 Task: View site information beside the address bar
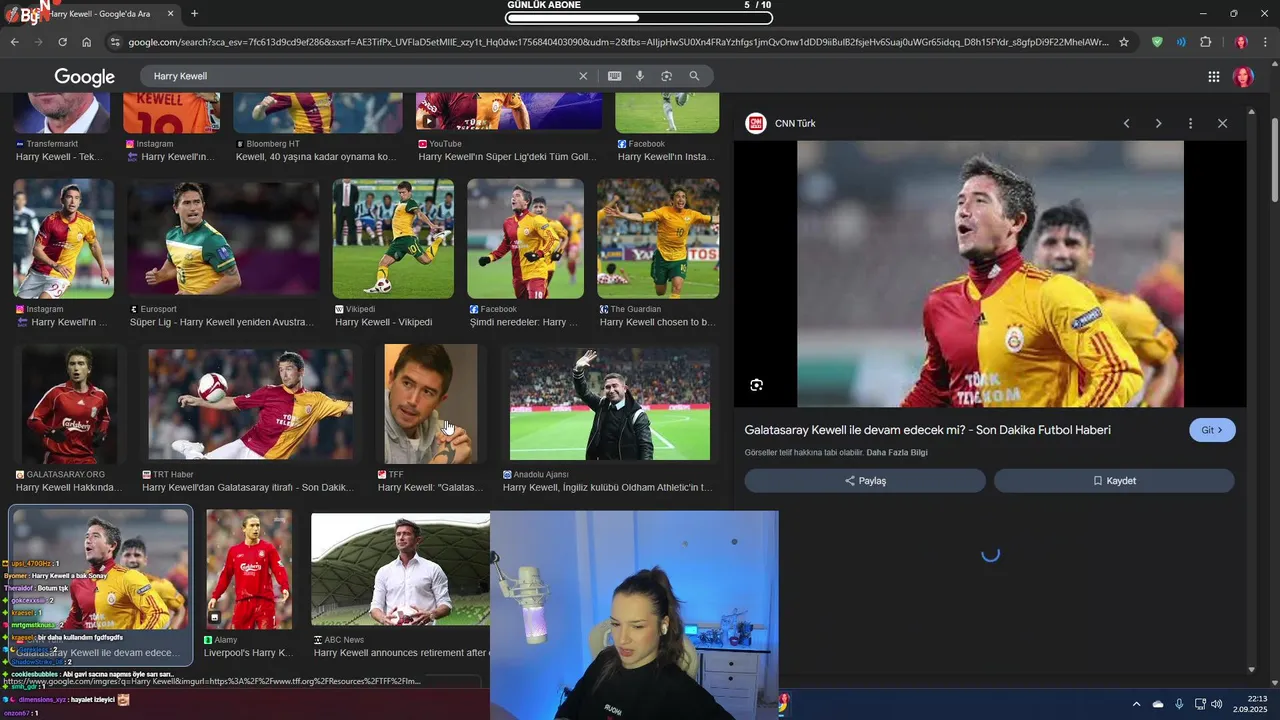click(115, 42)
